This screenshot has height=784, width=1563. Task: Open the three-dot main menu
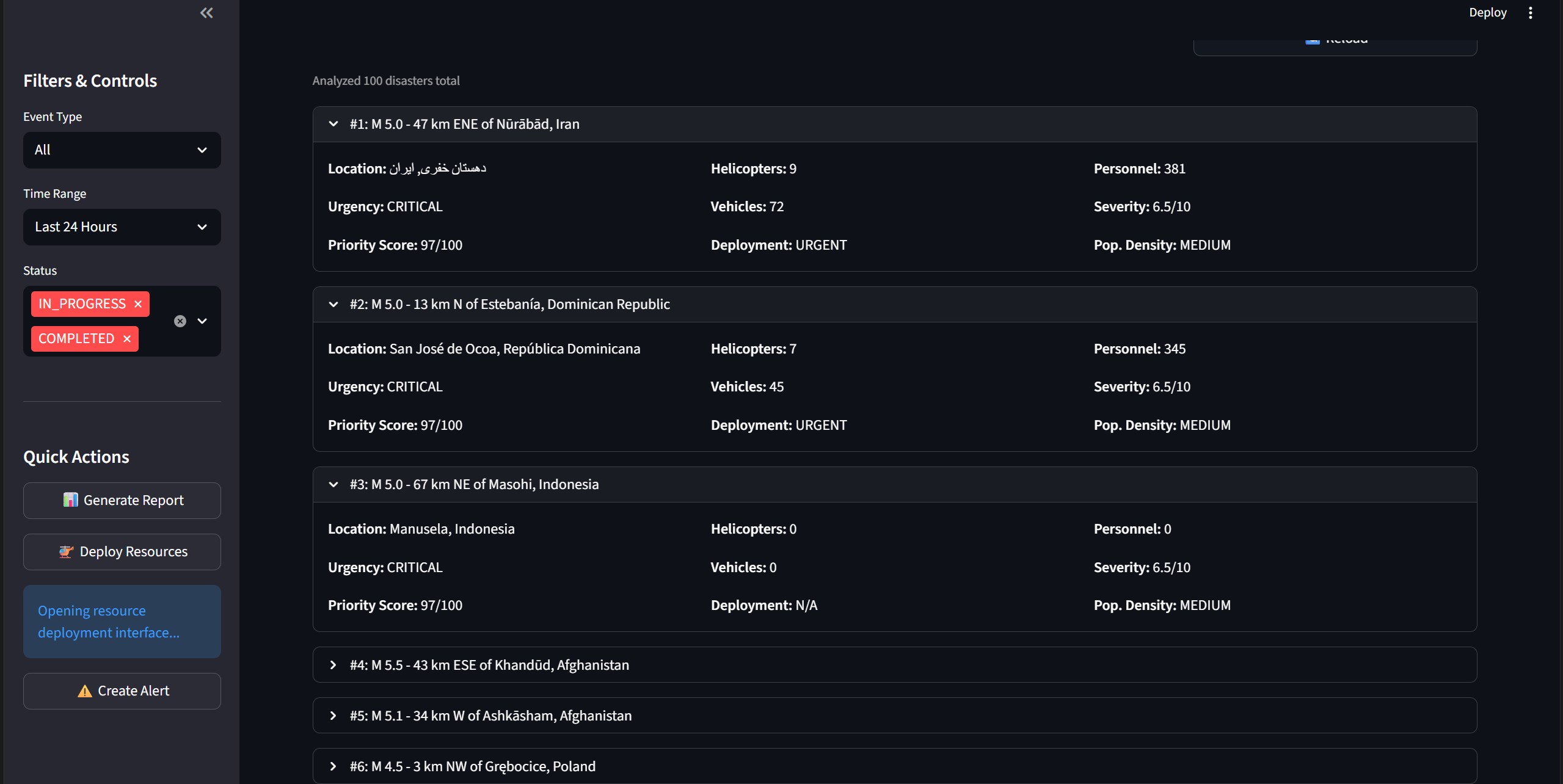click(x=1530, y=13)
